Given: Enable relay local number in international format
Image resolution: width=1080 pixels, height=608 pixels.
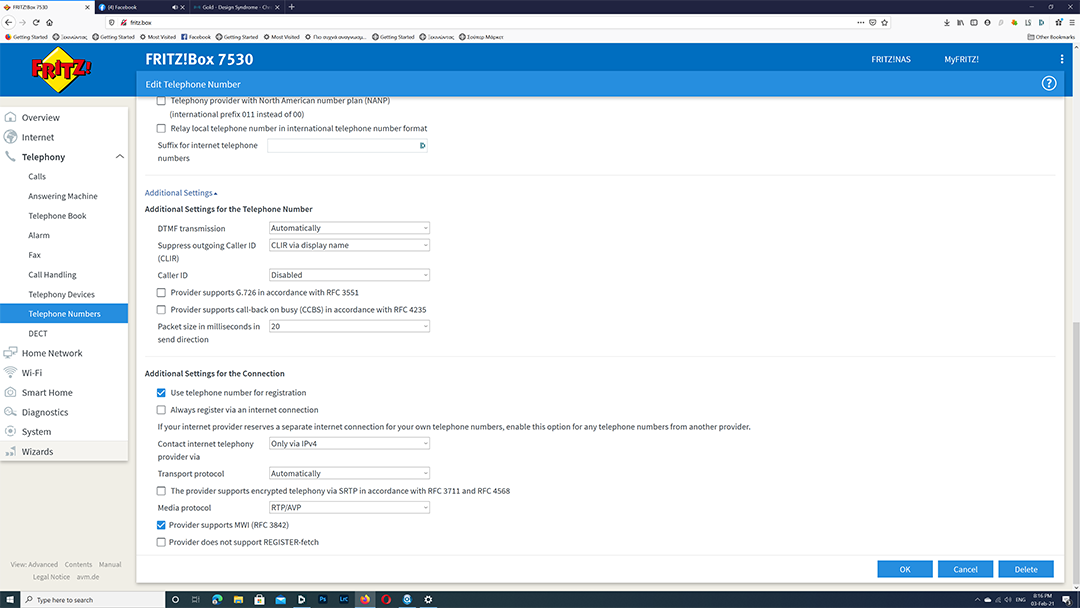Looking at the screenshot, I should (x=161, y=128).
